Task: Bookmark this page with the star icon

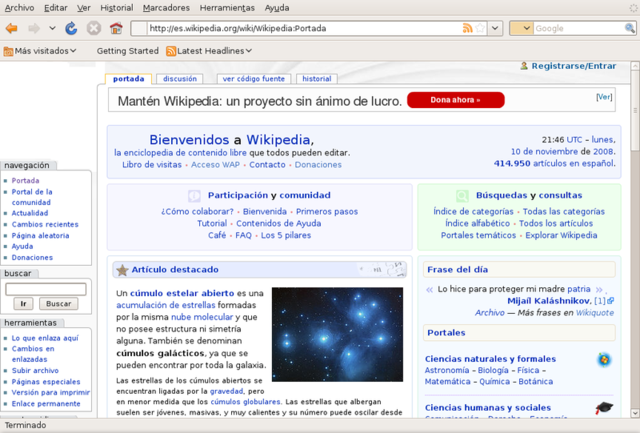Action: tap(480, 28)
